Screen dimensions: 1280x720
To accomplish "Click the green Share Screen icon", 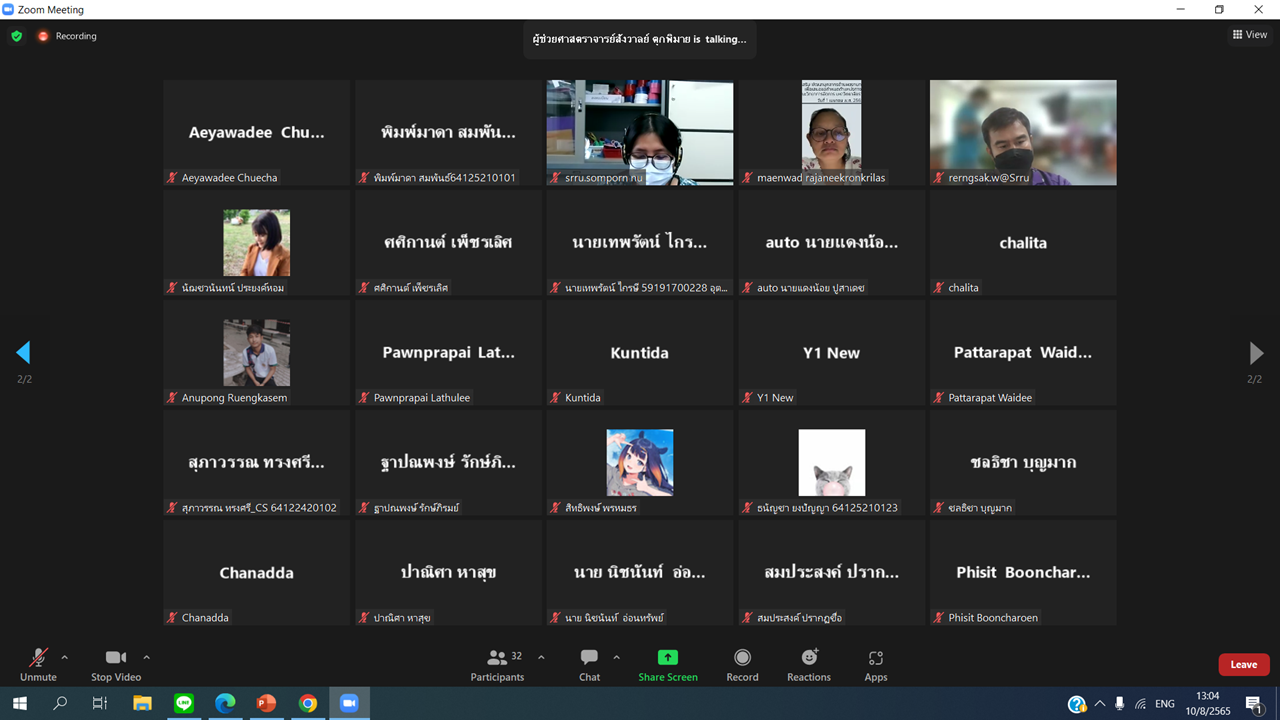I will [x=667, y=658].
